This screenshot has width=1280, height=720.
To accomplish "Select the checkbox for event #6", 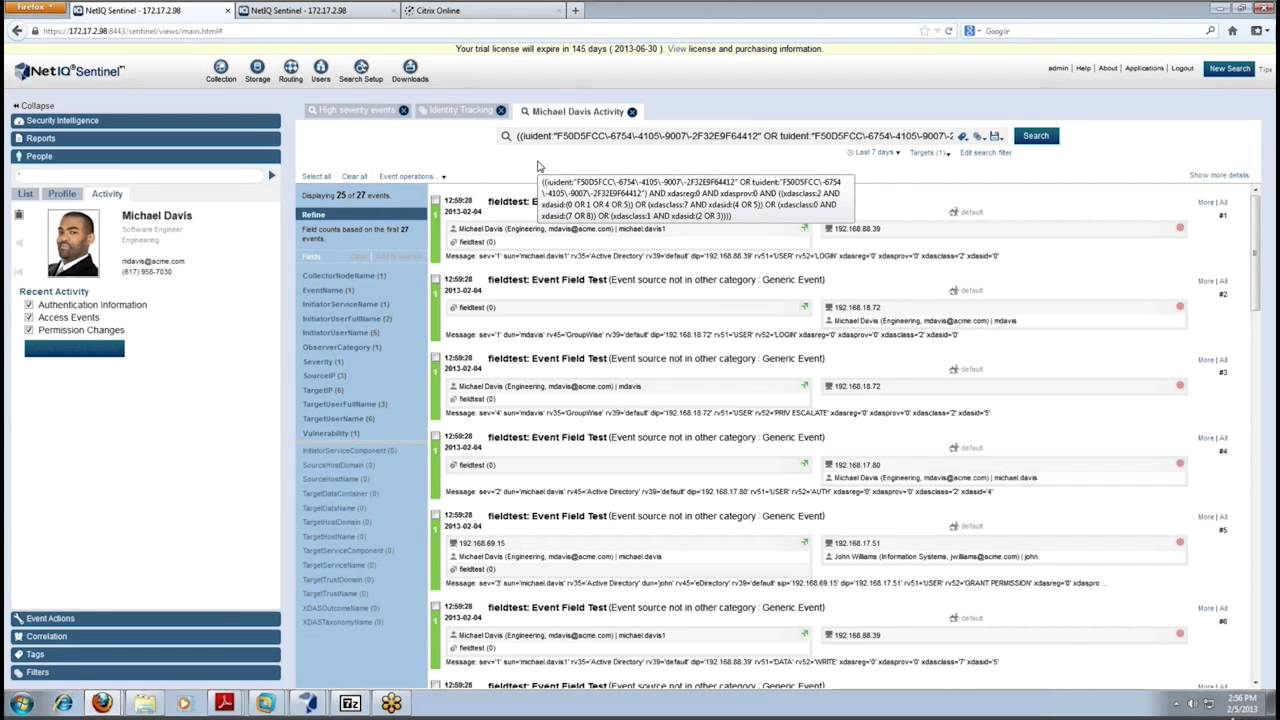I will point(435,606).
